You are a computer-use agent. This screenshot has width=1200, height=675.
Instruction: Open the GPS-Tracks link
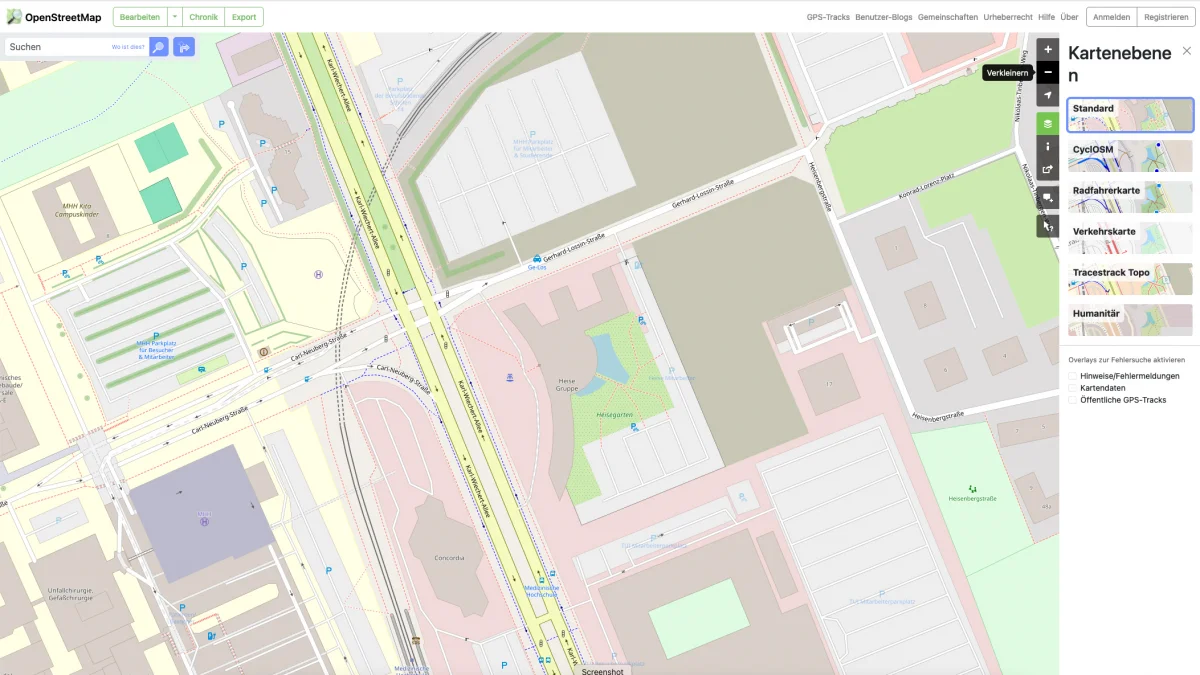tap(828, 17)
